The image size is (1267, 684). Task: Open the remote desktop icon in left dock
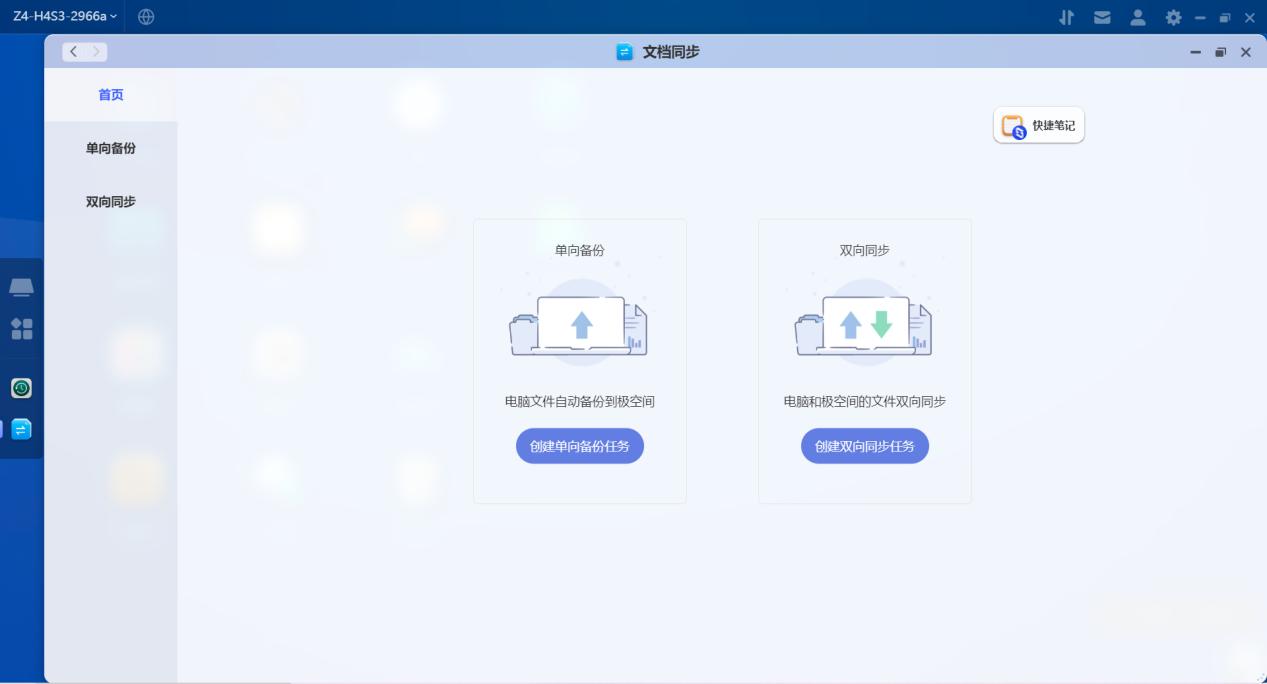coord(21,287)
